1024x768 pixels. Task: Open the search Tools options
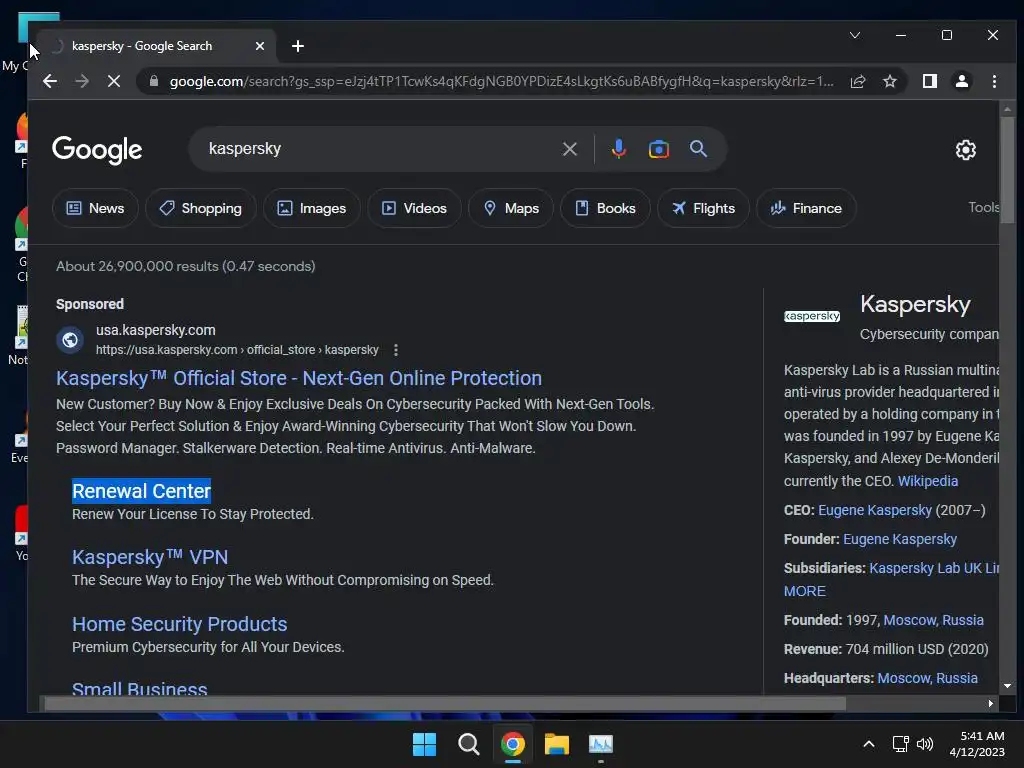coord(983,208)
